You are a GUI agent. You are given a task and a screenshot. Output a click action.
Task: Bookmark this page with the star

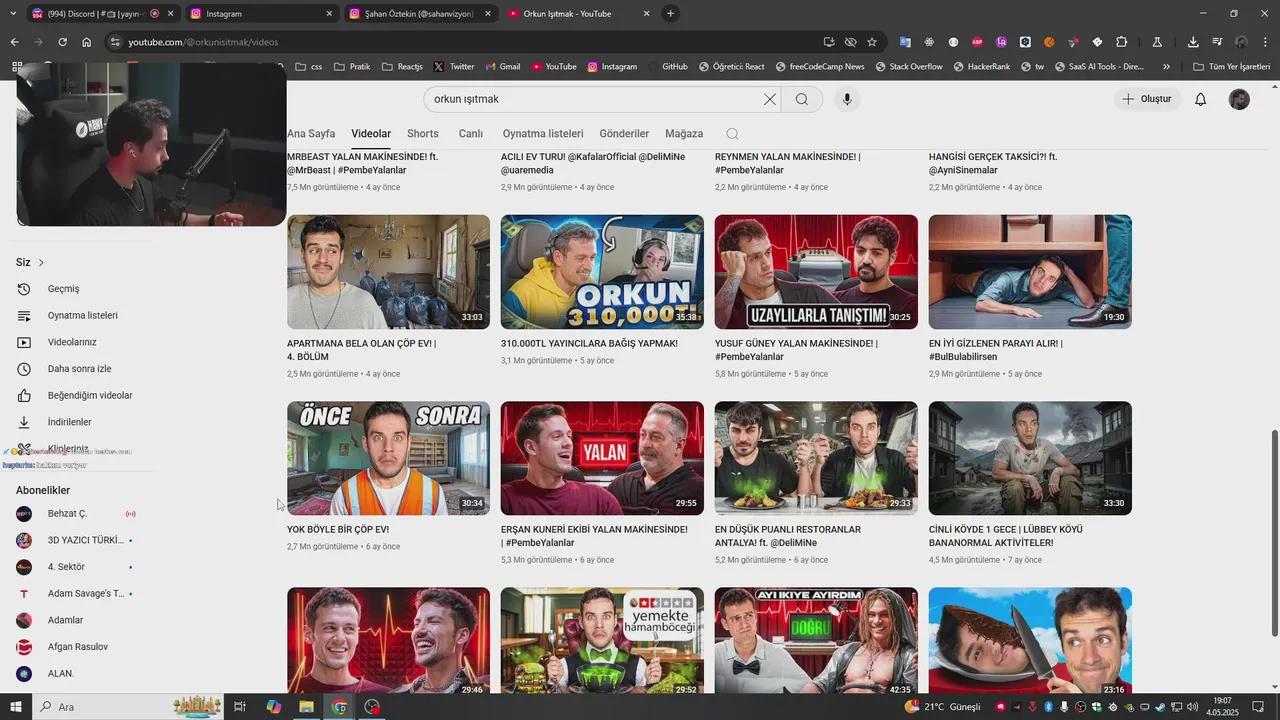872,42
